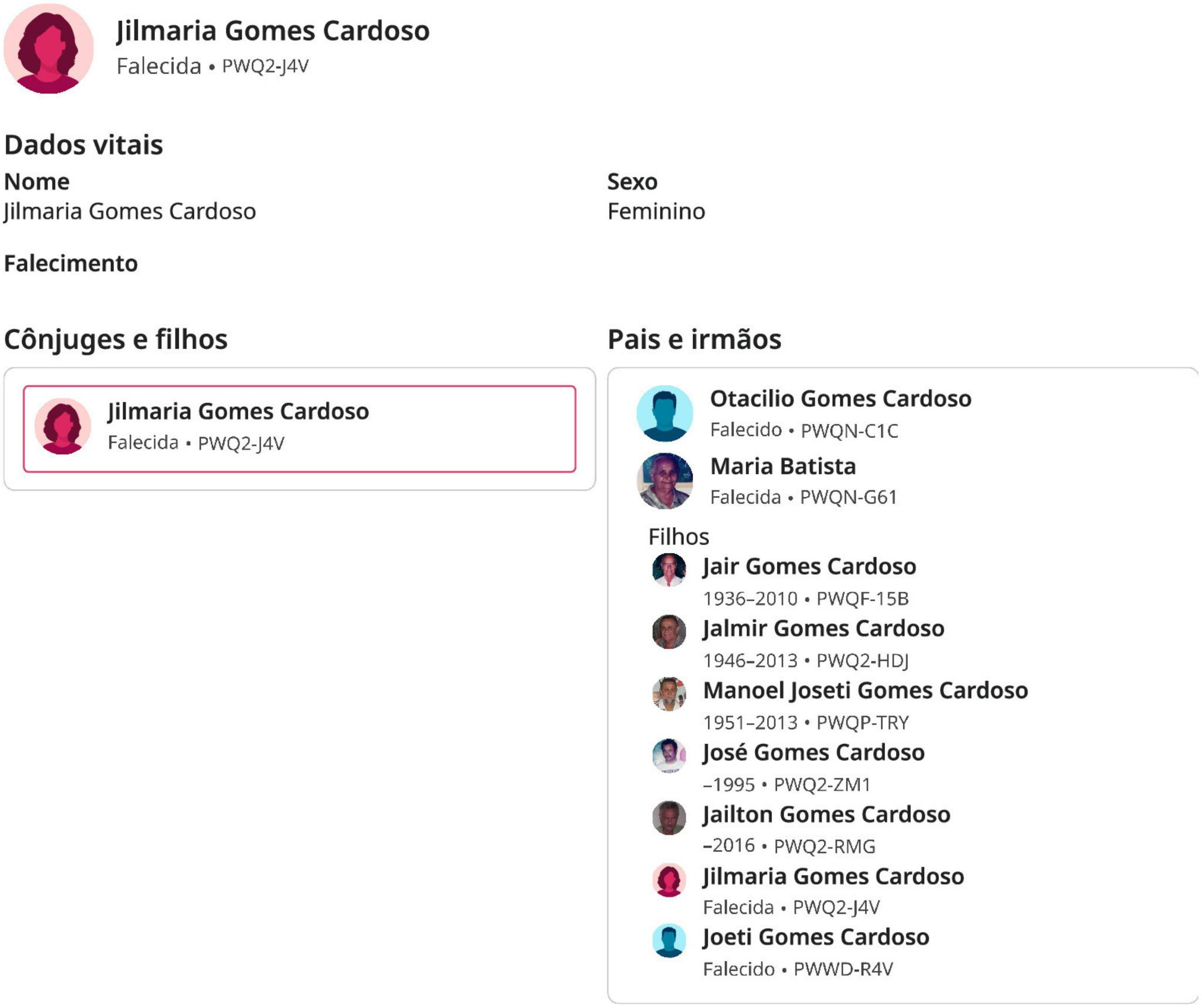
Task: Go to Jair Gomes Cardoso's record
Action: (809, 567)
